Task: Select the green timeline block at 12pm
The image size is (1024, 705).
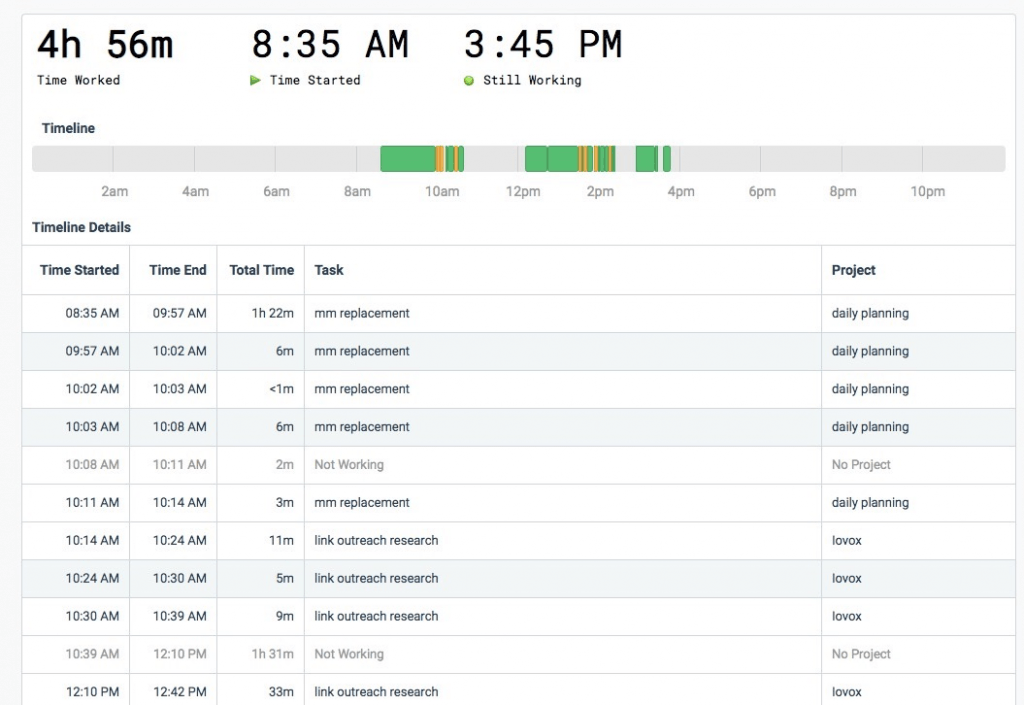Action: (536, 159)
